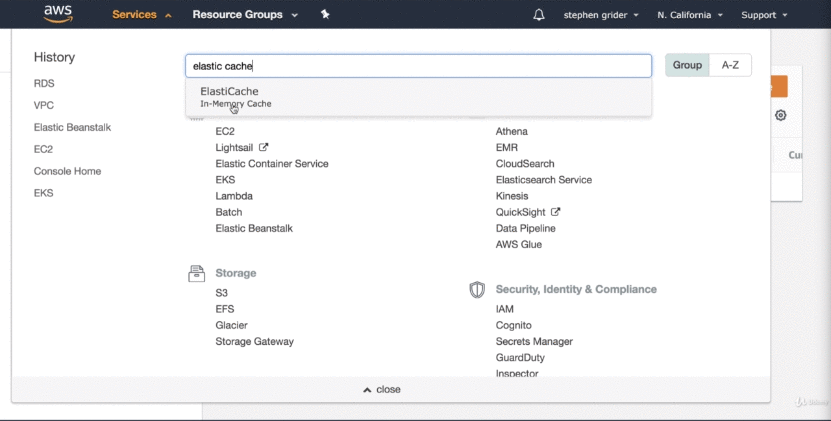
Task: Click the Storage category icon
Action: click(197, 273)
